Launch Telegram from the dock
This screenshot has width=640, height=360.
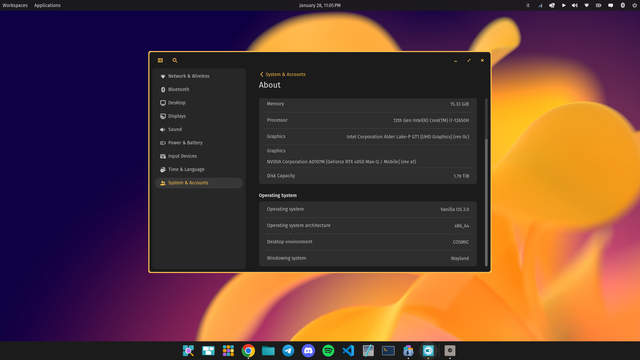288,351
